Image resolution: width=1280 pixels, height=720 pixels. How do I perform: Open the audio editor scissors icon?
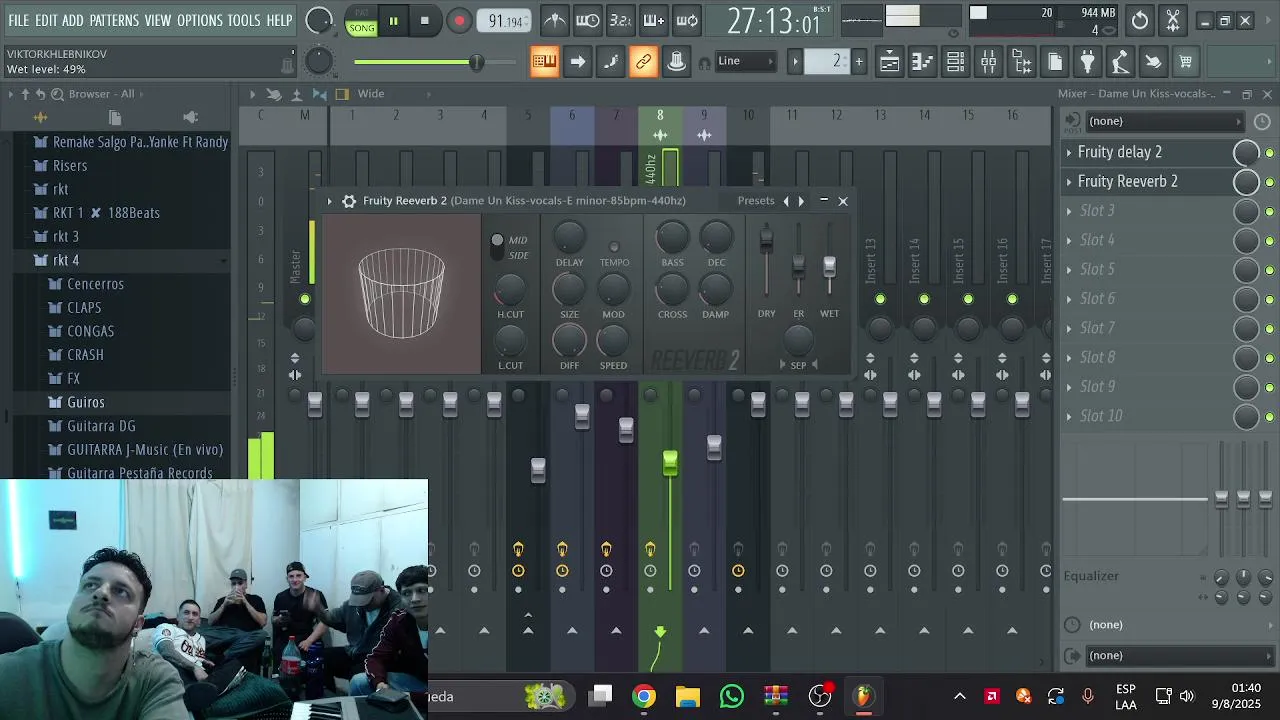[x=1173, y=20]
